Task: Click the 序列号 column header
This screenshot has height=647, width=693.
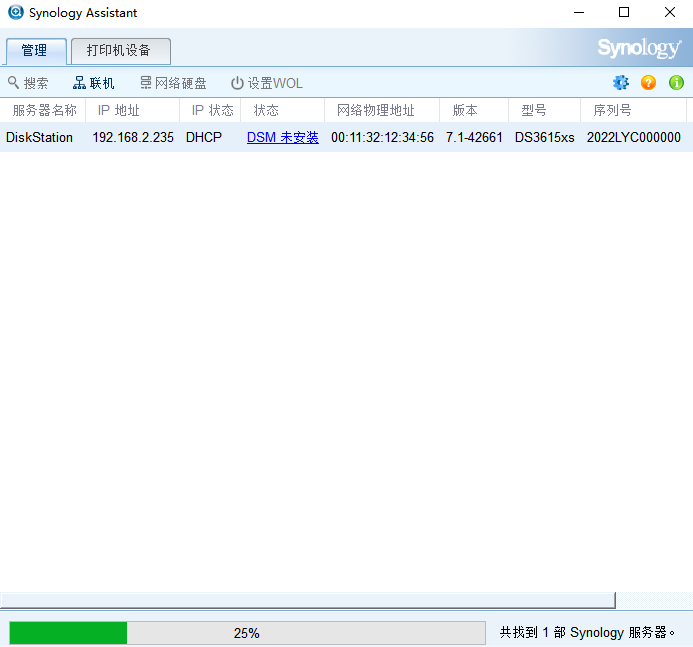Action: [612, 110]
